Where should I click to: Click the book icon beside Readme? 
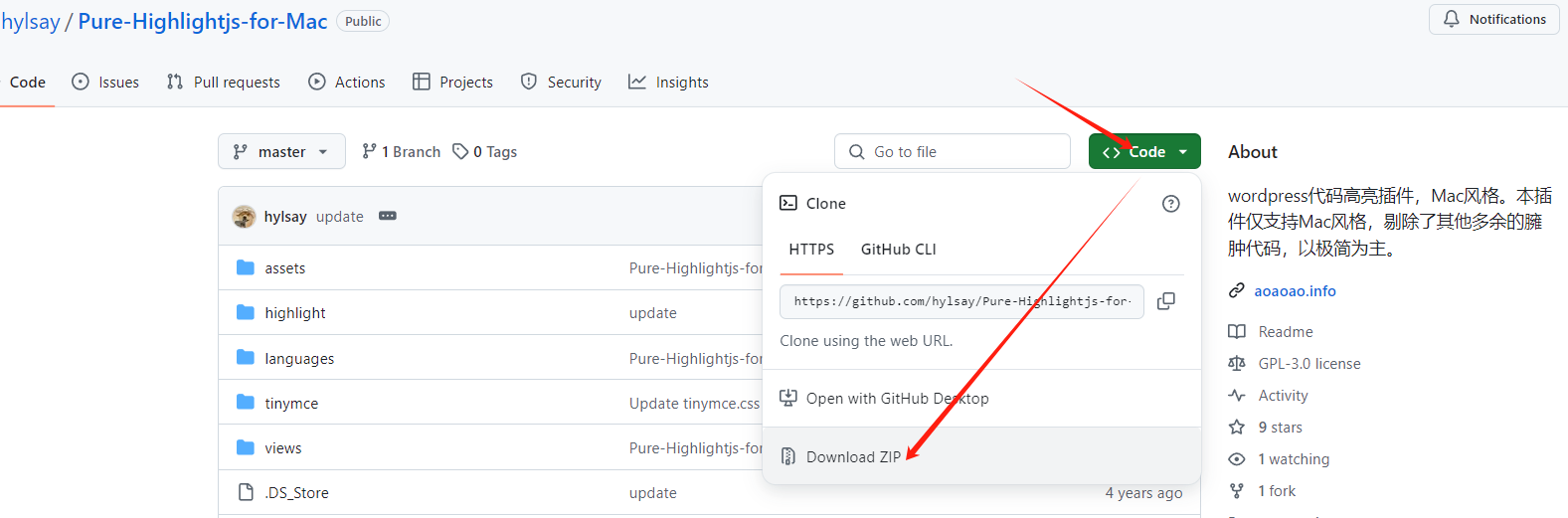1237,332
